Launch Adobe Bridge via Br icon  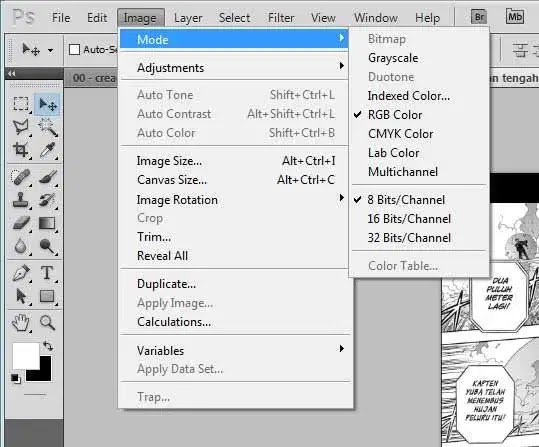pos(479,17)
